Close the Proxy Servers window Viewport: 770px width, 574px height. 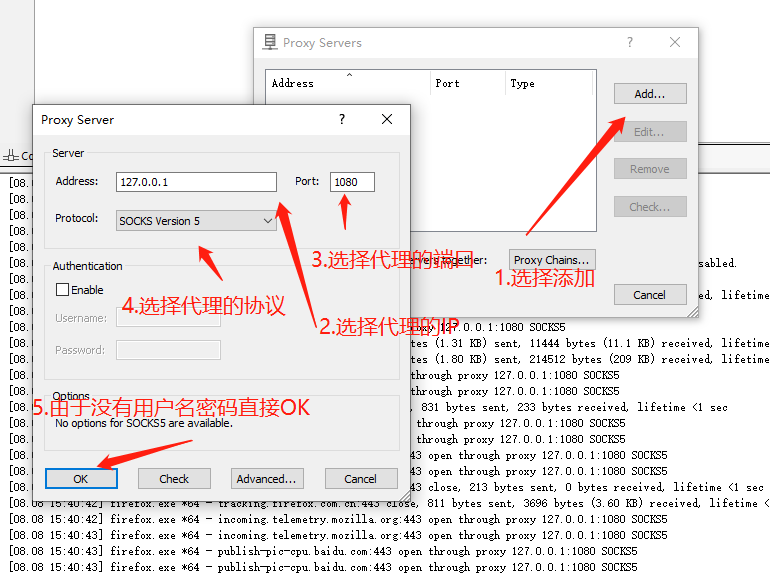pyautogui.click(x=675, y=42)
